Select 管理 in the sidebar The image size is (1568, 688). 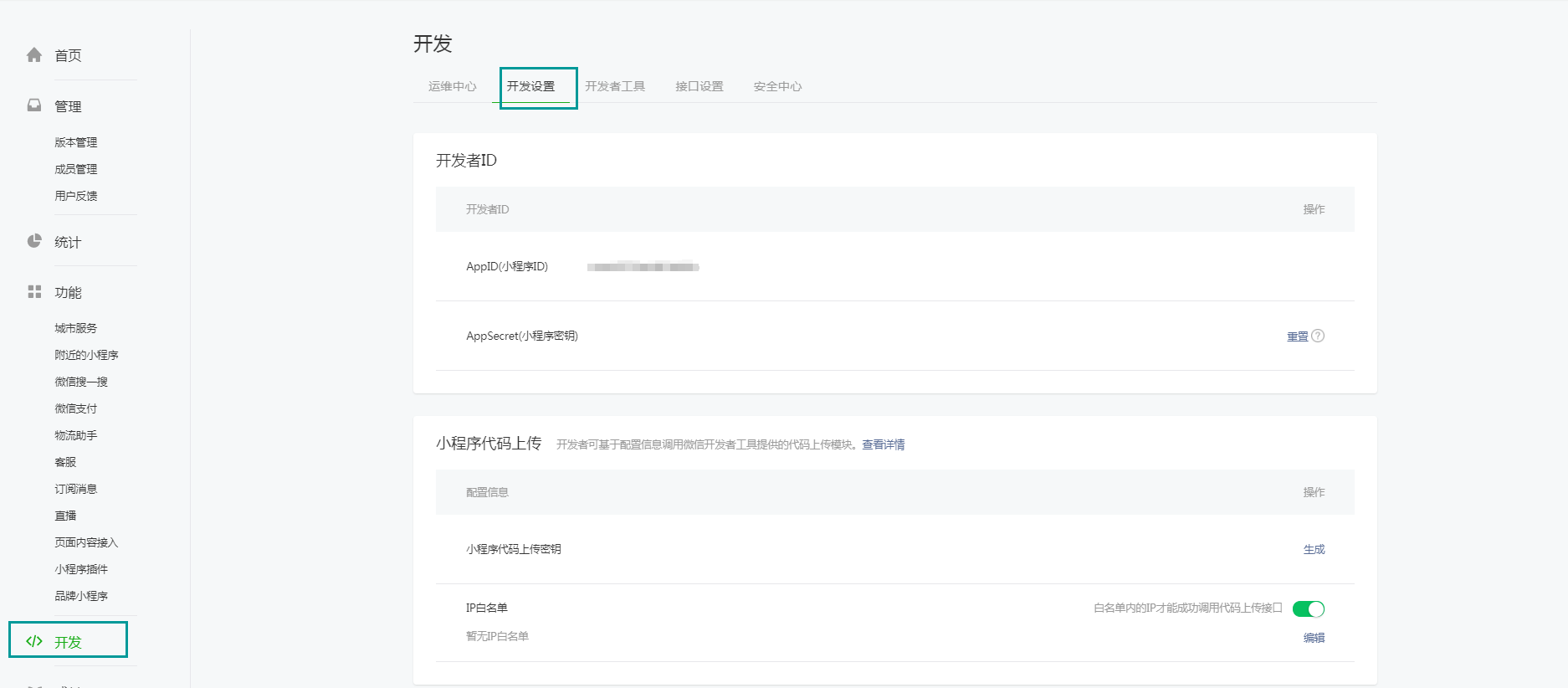[68, 106]
